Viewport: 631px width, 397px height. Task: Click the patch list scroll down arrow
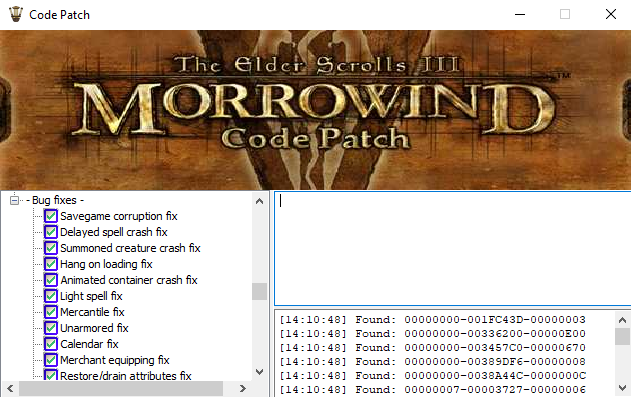260,372
